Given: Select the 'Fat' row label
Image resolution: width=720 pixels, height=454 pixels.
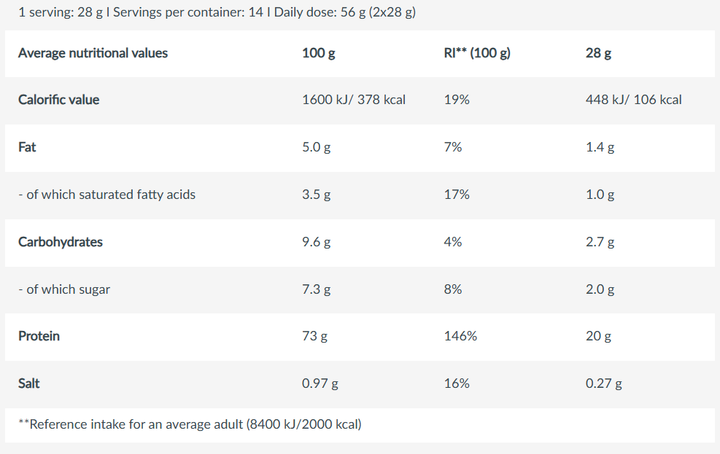Looking at the screenshot, I should (27, 147).
